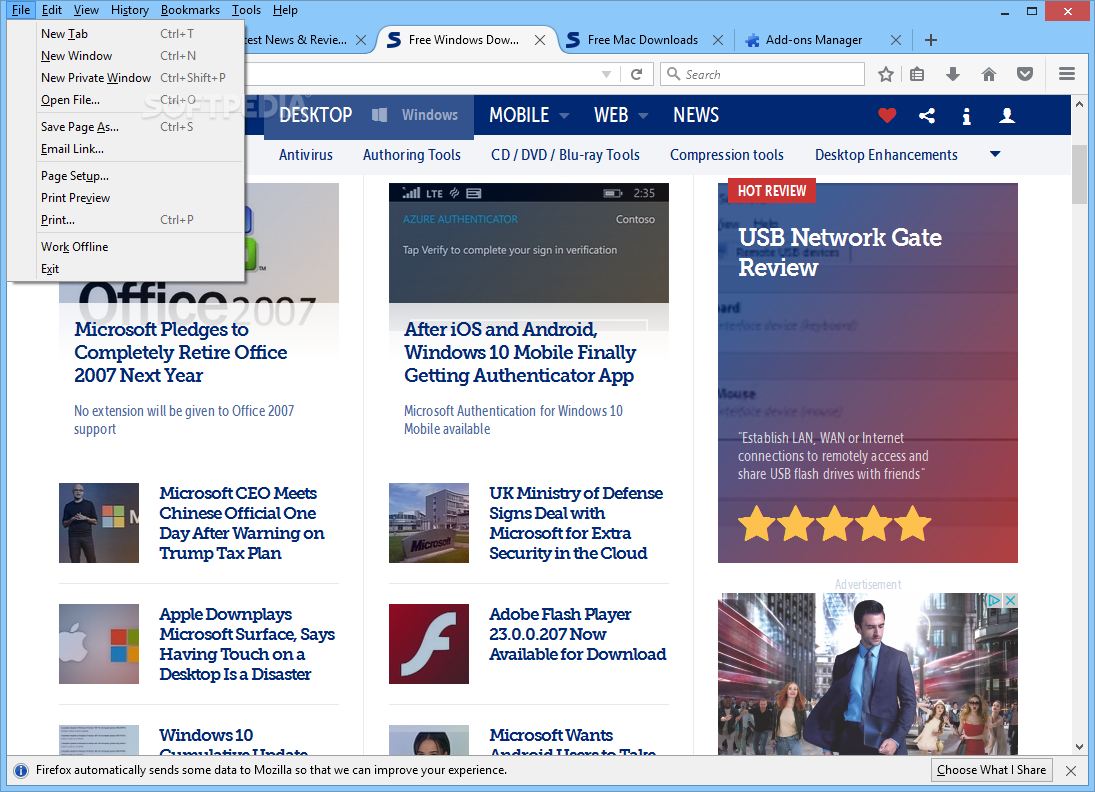Choose Print Preview
This screenshot has width=1095, height=792.
click(x=126, y=198)
